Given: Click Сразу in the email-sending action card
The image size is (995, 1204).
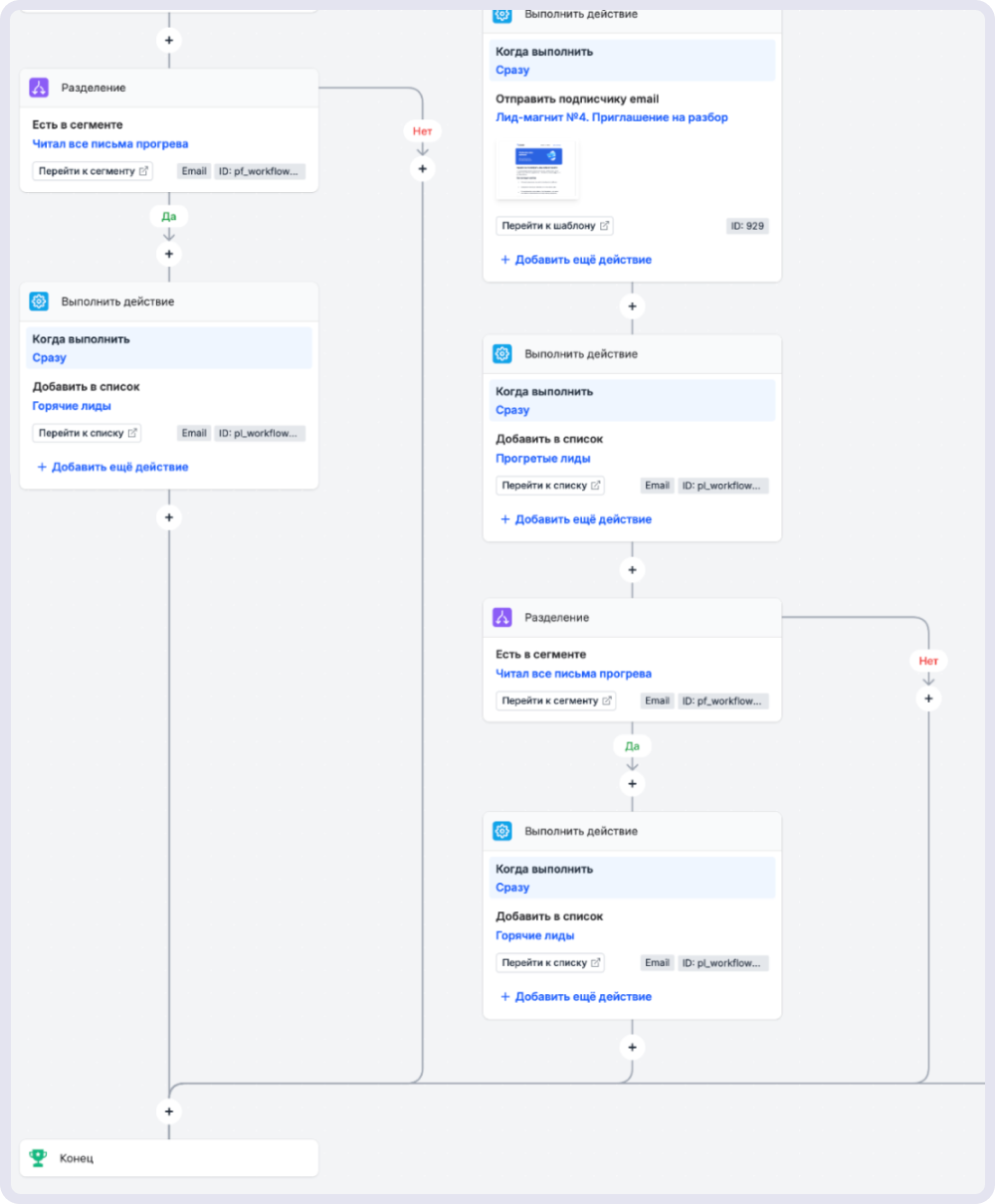Looking at the screenshot, I should click(x=512, y=71).
